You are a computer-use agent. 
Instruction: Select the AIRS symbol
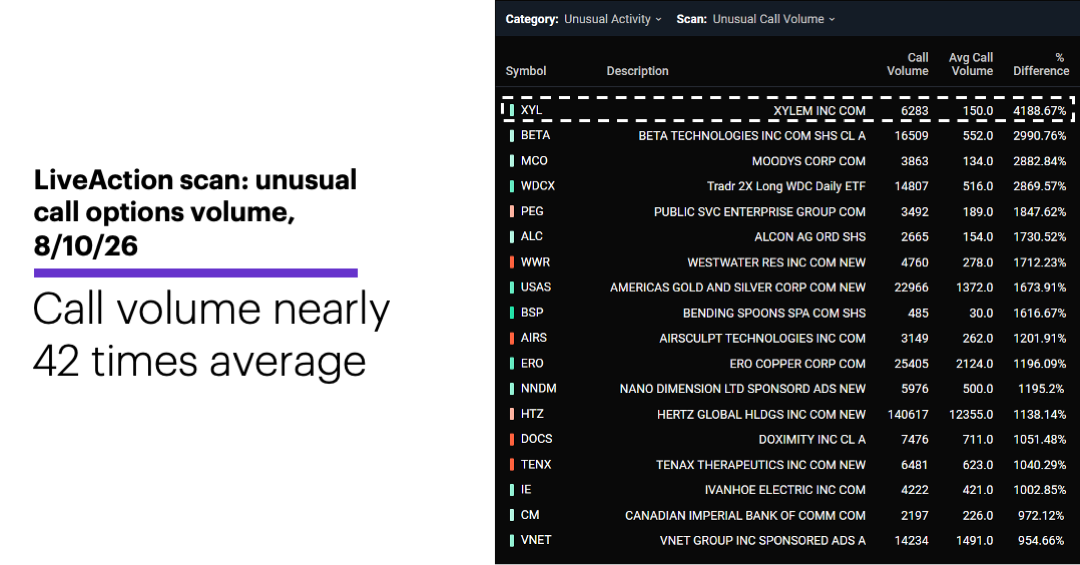(534, 338)
